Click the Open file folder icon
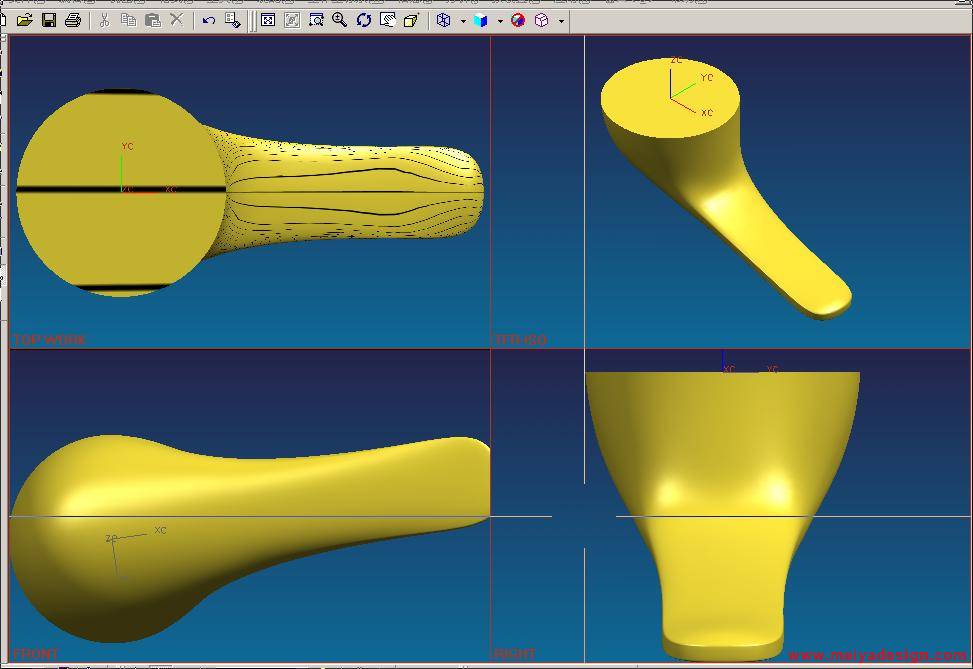The image size is (973, 669). tap(25, 20)
